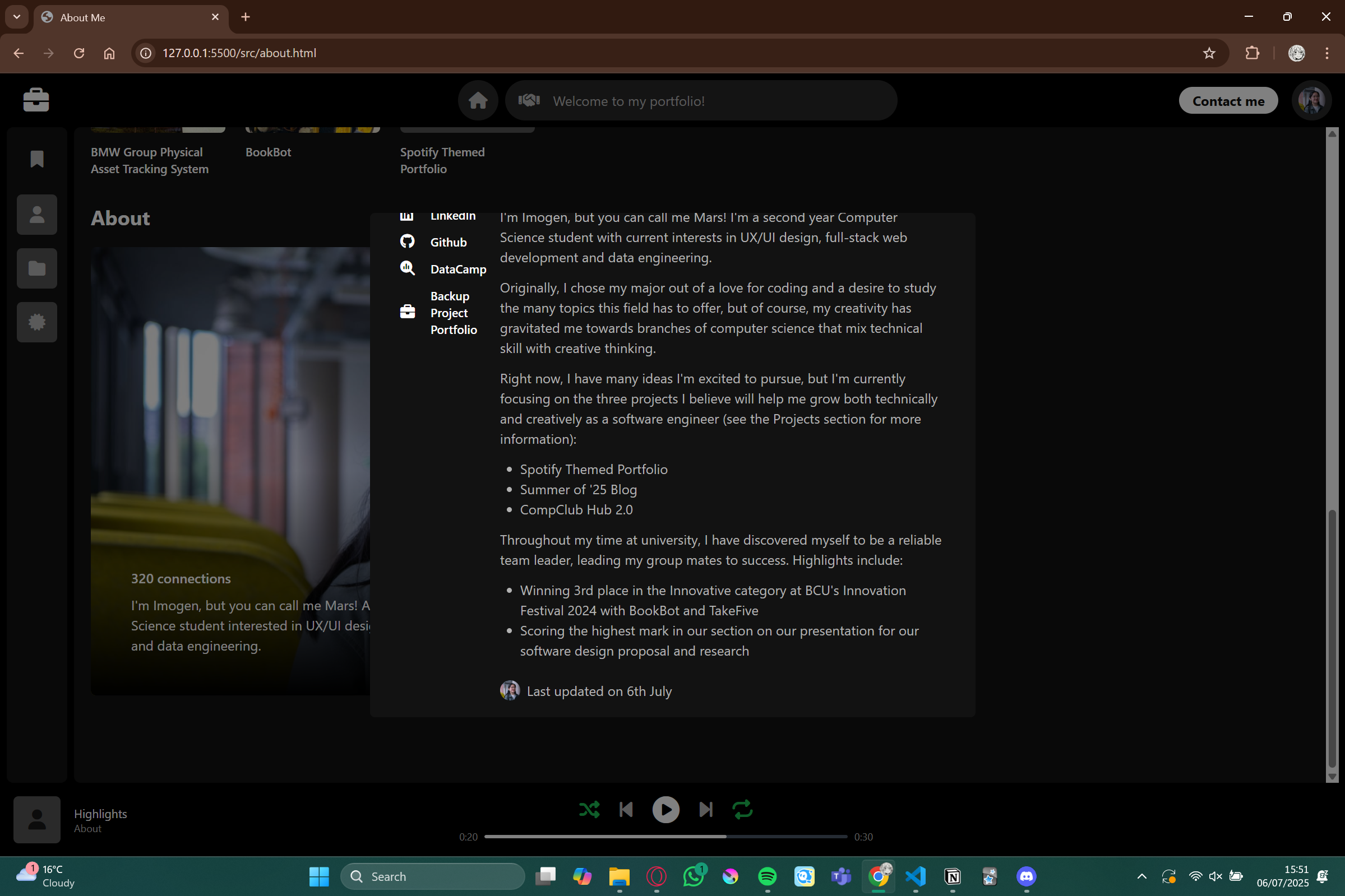Viewport: 1345px width, 896px height.
Task: Toggle shuffle in the player
Action: [x=589, y=809]
